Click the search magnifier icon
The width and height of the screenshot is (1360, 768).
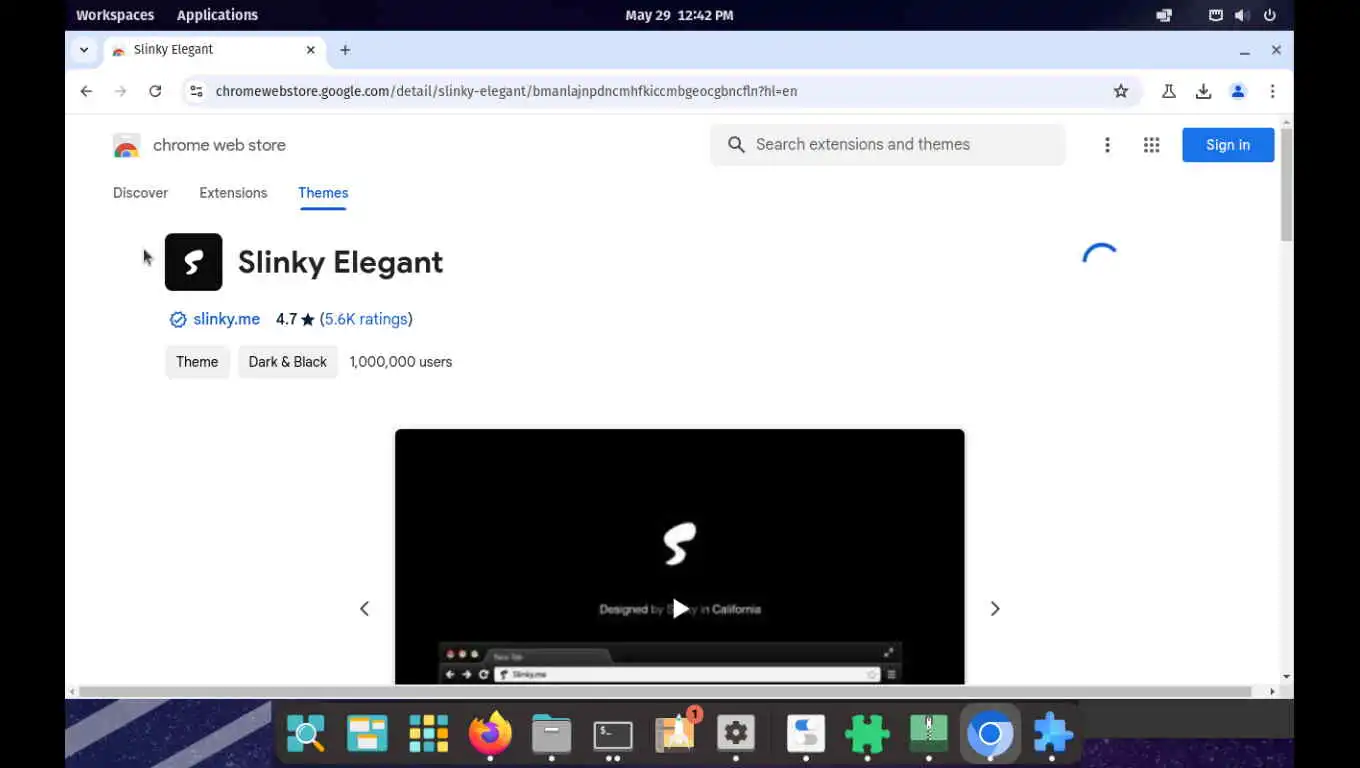[x=736, y=145]
